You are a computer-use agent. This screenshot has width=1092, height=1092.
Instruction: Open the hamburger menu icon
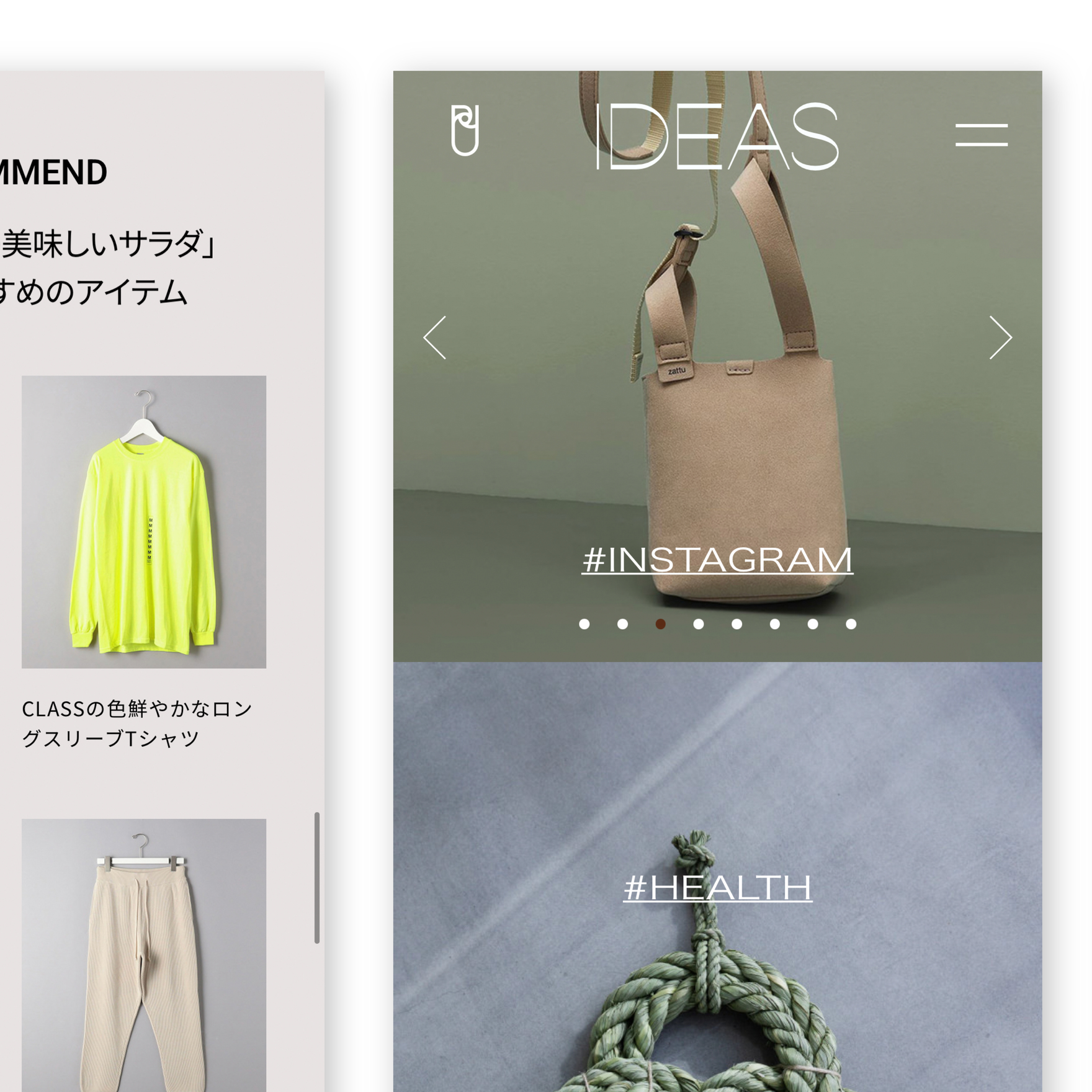click(x=981, y=135)
